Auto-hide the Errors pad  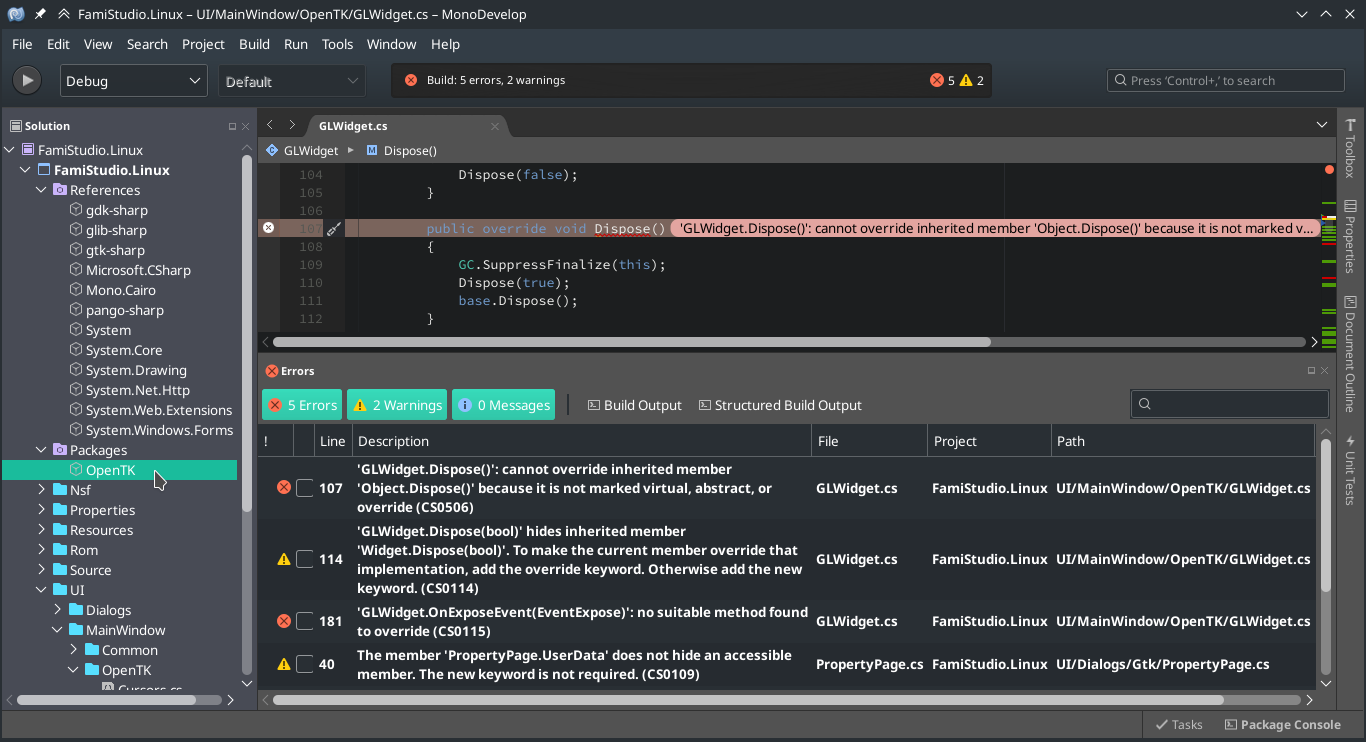(1311, 370)
